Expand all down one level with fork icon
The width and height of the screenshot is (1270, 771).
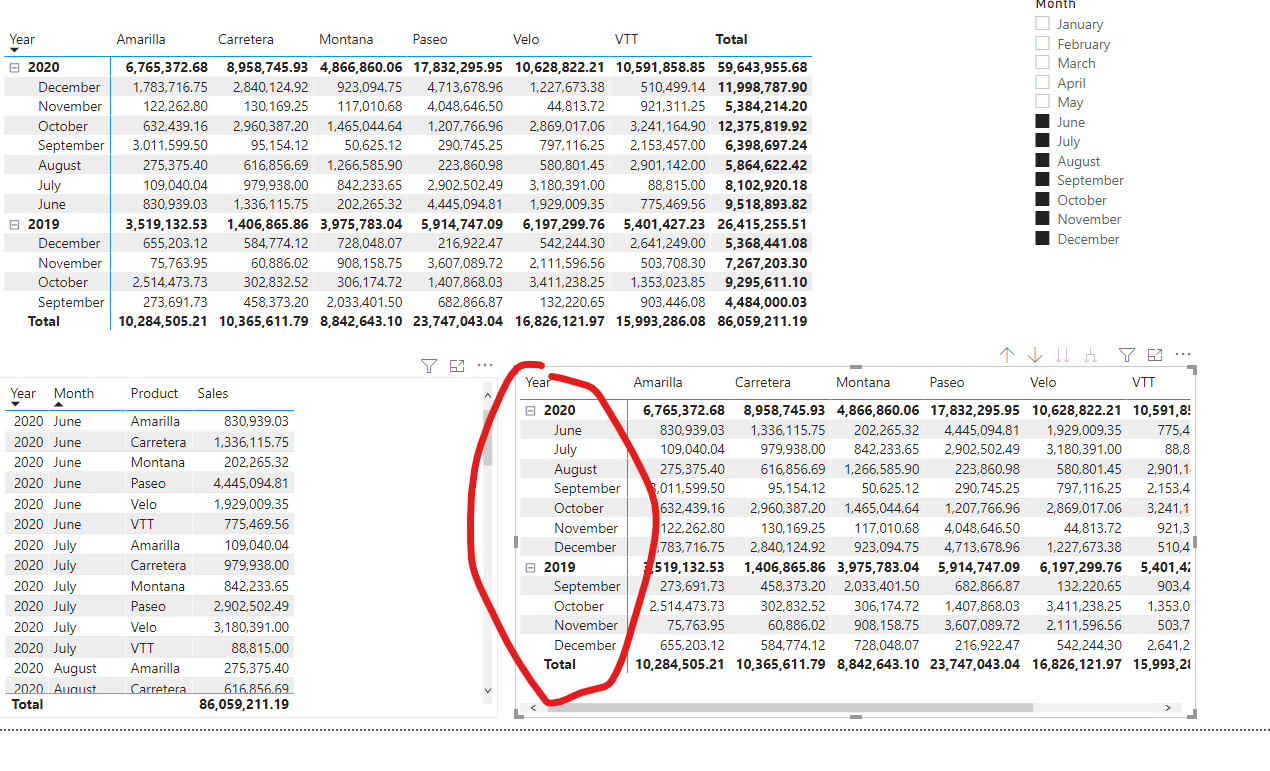pos(1091,355)
